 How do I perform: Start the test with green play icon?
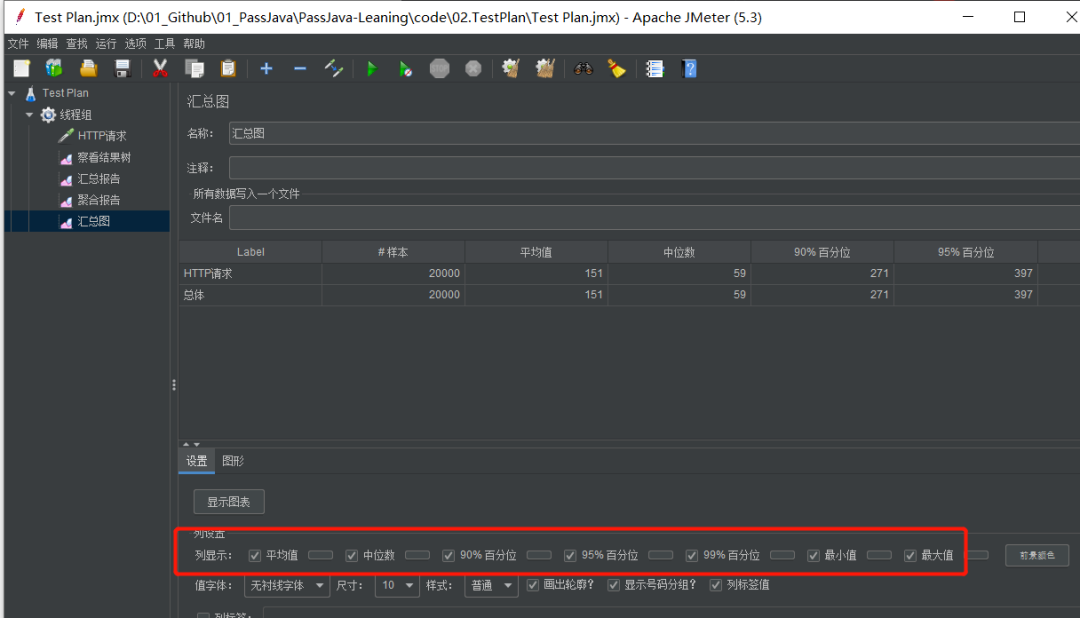[372, 69]
